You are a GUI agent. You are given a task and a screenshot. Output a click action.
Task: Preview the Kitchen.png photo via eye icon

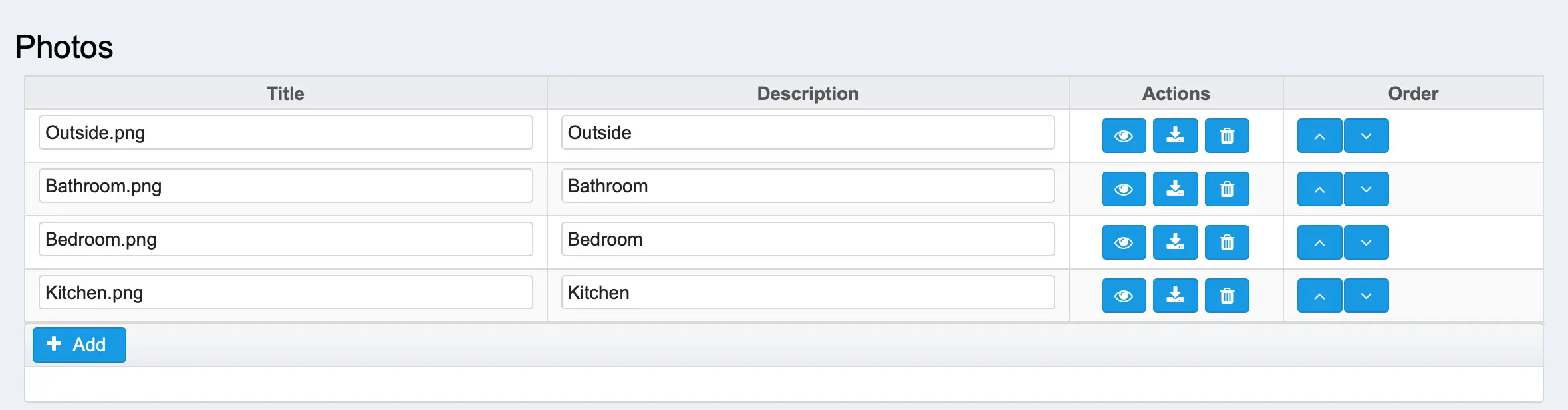coord(1124,296)
